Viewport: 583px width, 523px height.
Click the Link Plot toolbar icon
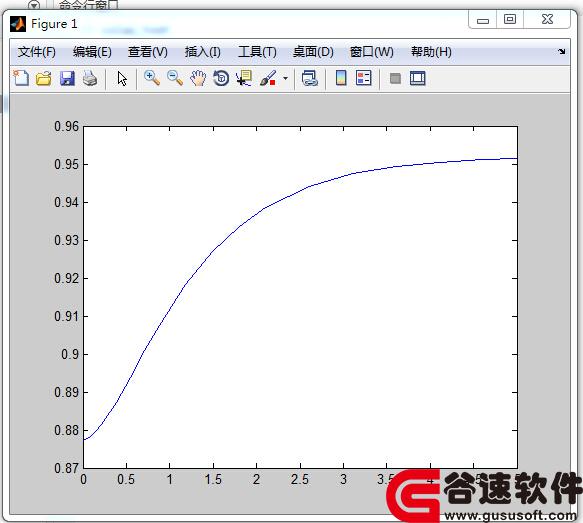tap(310, 78)
